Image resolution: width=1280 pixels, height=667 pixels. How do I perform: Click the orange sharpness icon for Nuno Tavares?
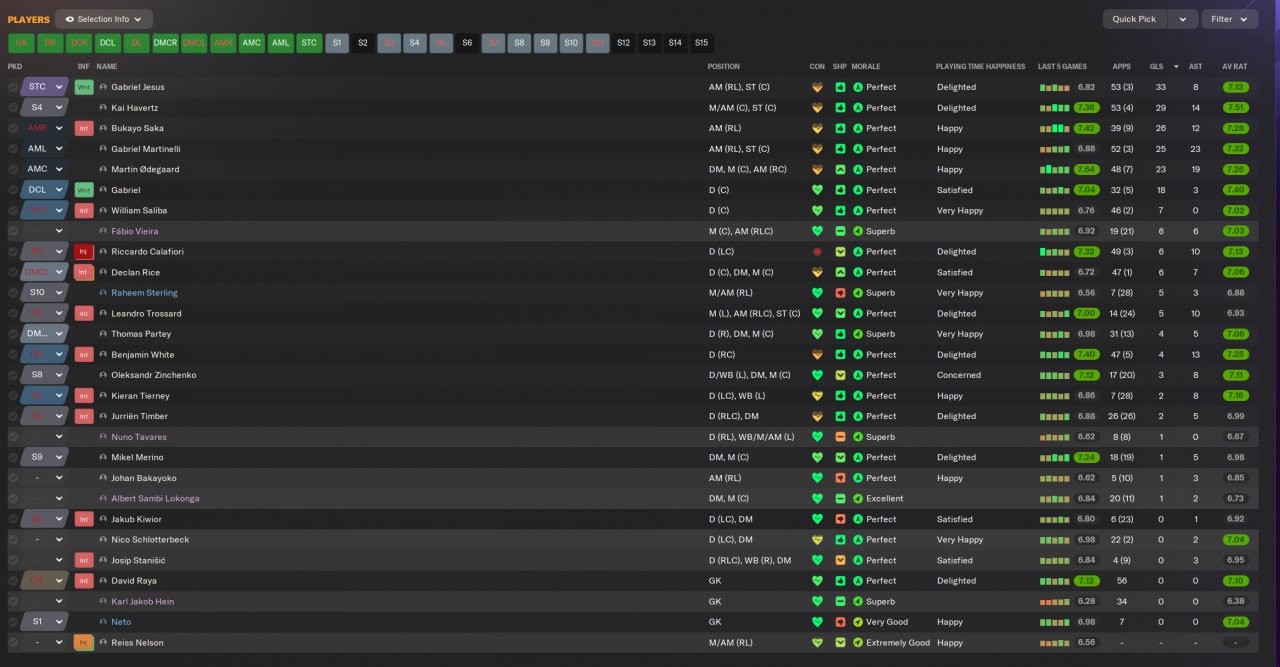pyautogui.click(x=840, y=437)
